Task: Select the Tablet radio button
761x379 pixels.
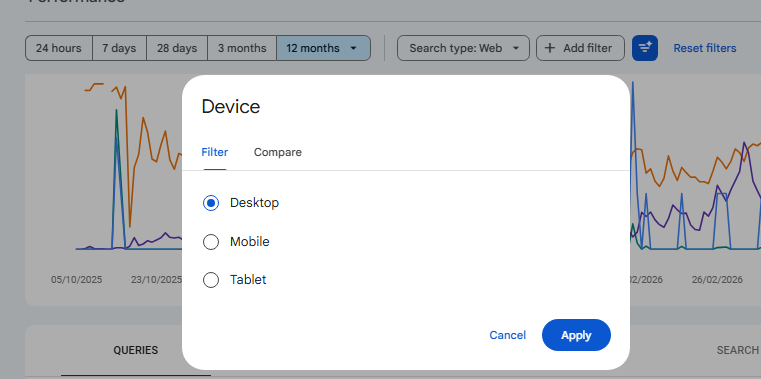Action: coord(211,280)
